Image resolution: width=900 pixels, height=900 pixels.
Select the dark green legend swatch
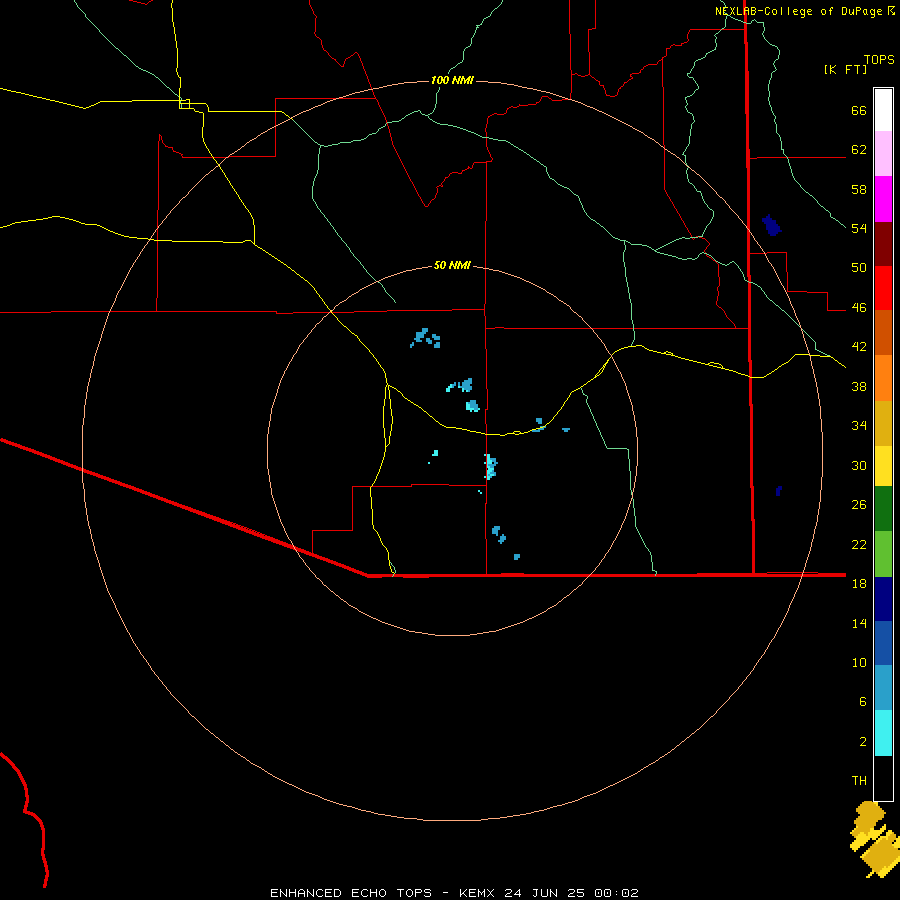(883, 509)
